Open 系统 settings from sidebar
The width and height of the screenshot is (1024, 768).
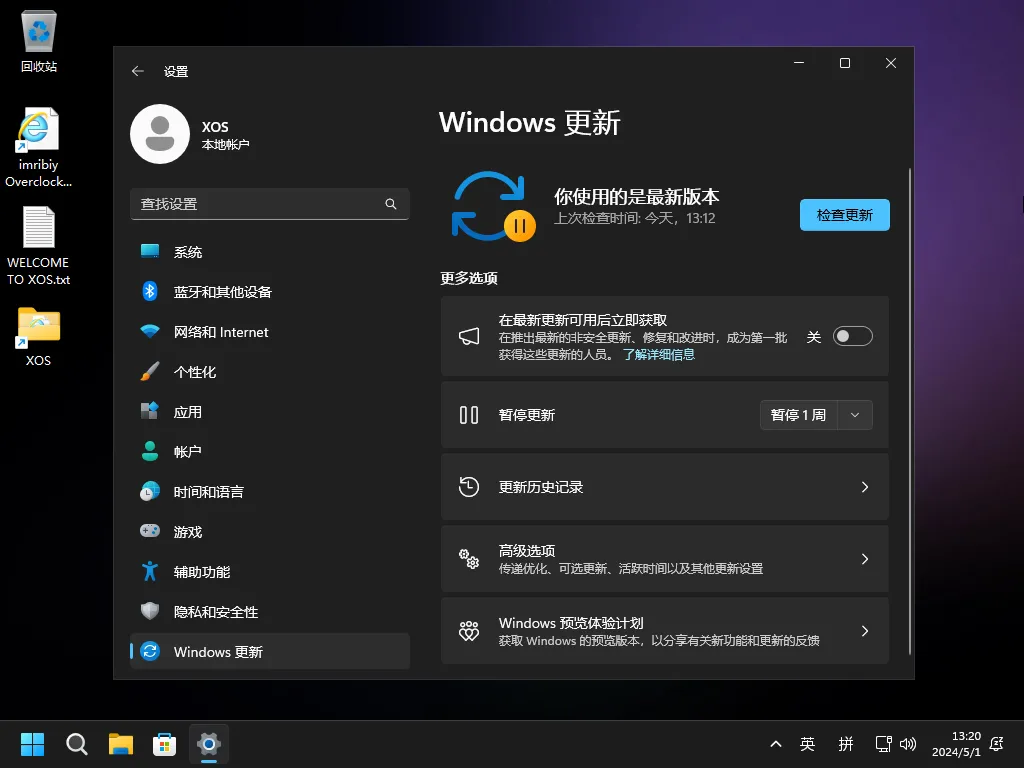point(189,252)
